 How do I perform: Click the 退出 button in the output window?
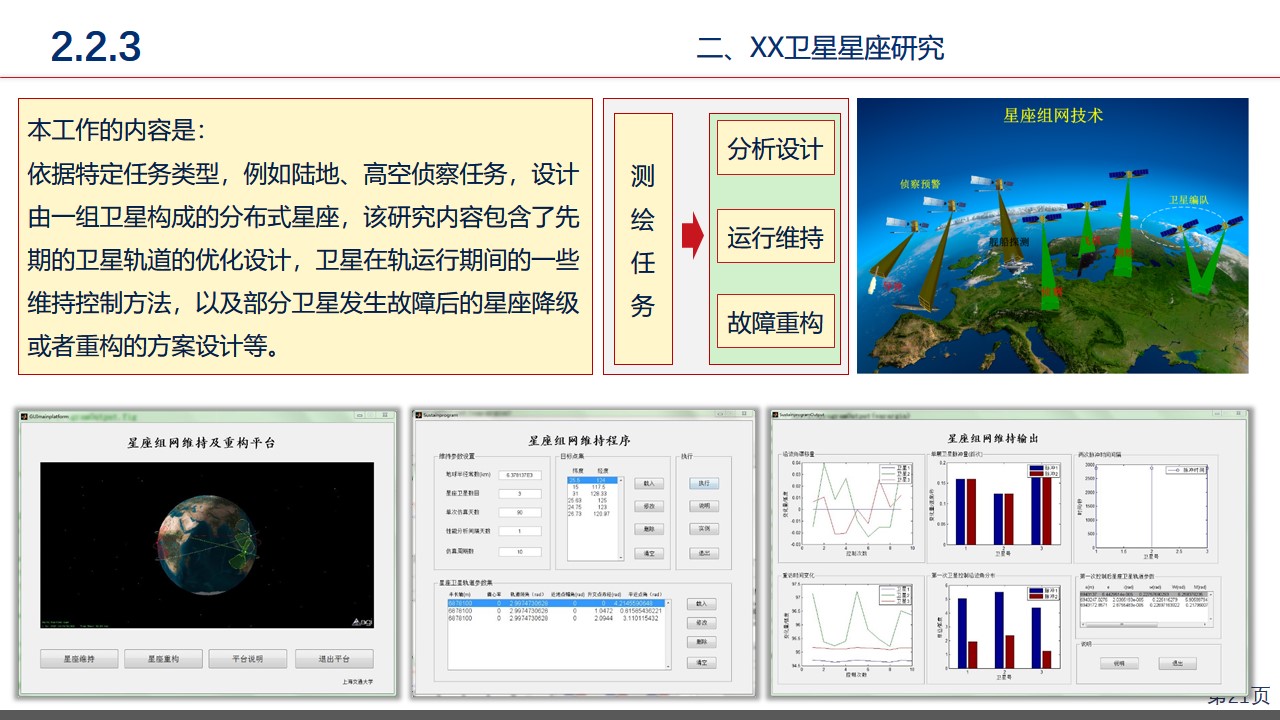tap(1177, 663)
